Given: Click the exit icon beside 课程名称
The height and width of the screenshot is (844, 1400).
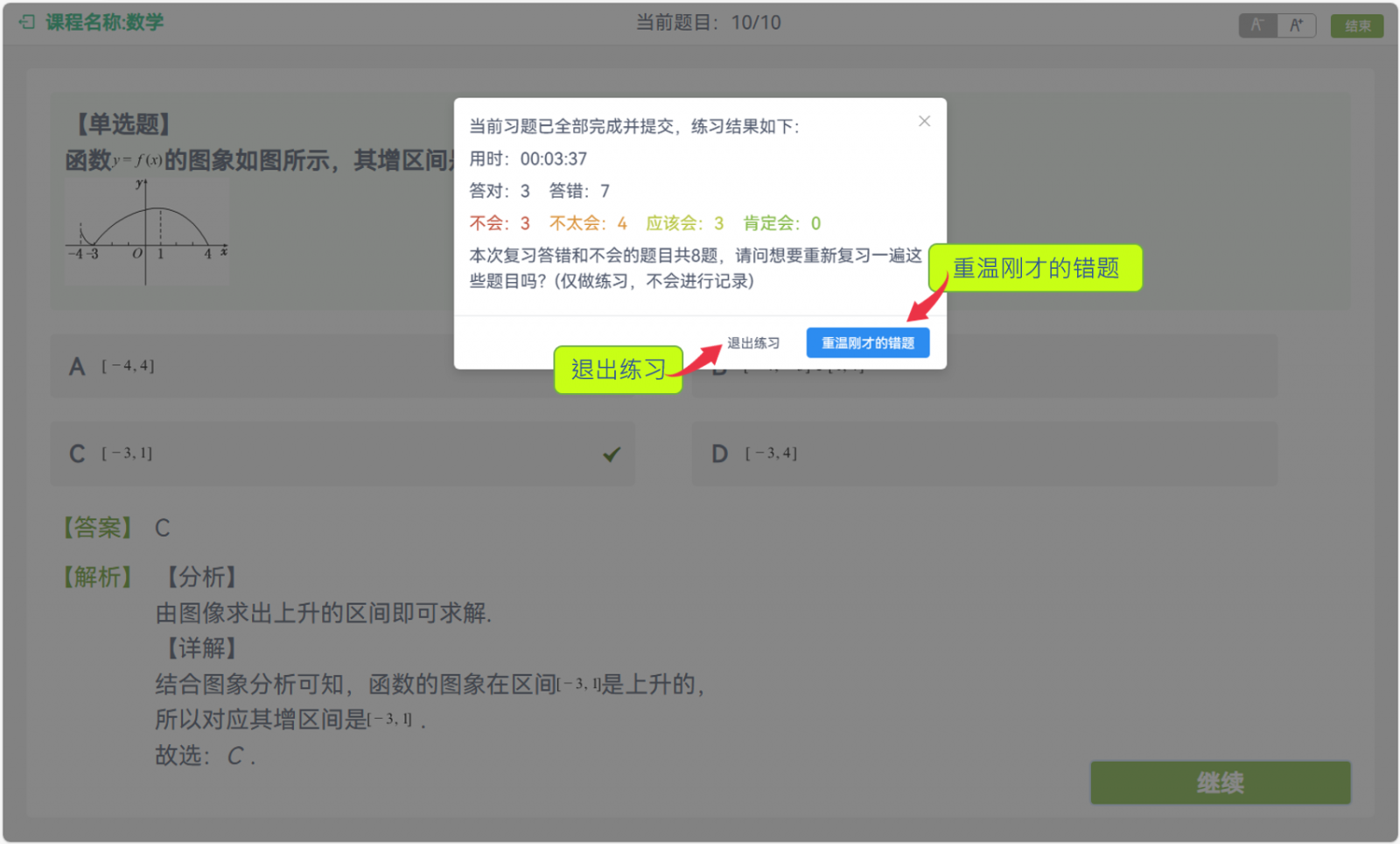Looking at the screenshot, I should click(27, 22).
